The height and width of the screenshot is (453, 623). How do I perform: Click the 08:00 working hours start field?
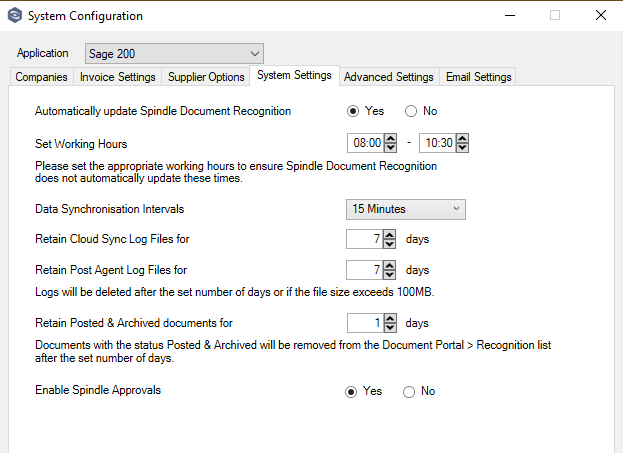click(366, 143)
